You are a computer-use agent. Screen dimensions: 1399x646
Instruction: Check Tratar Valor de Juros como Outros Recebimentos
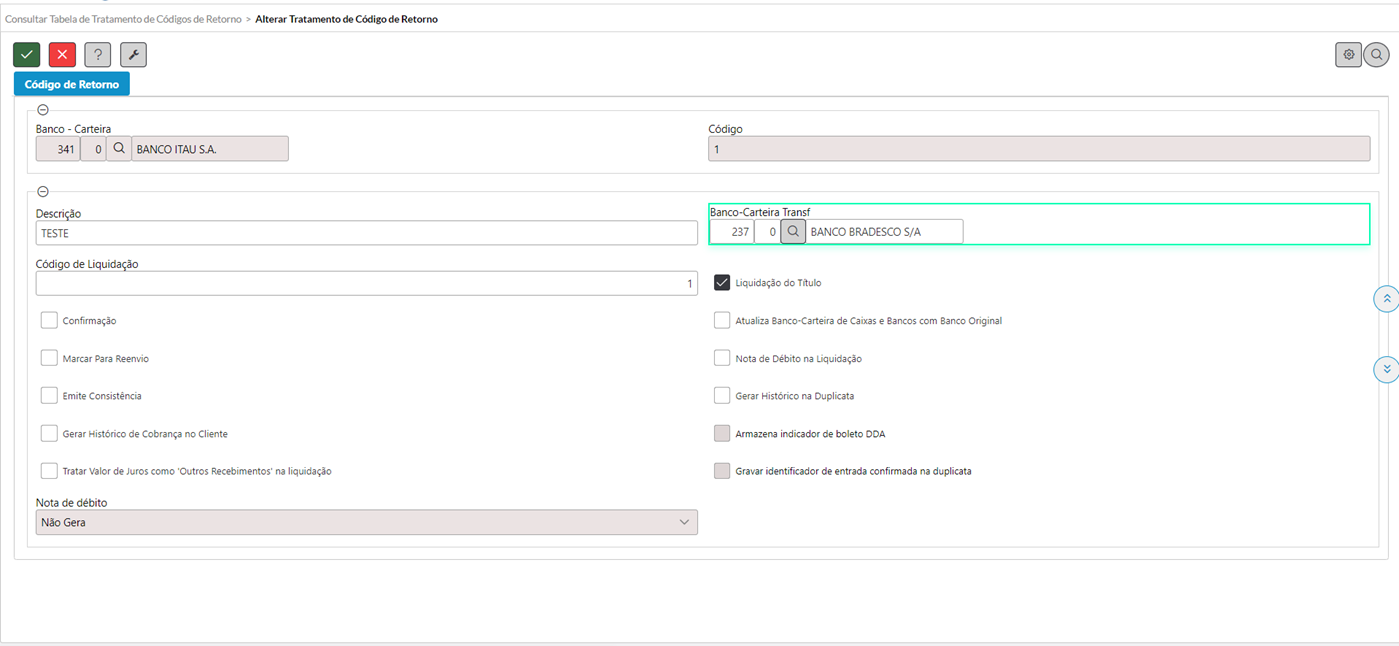[x=49, y=470]
